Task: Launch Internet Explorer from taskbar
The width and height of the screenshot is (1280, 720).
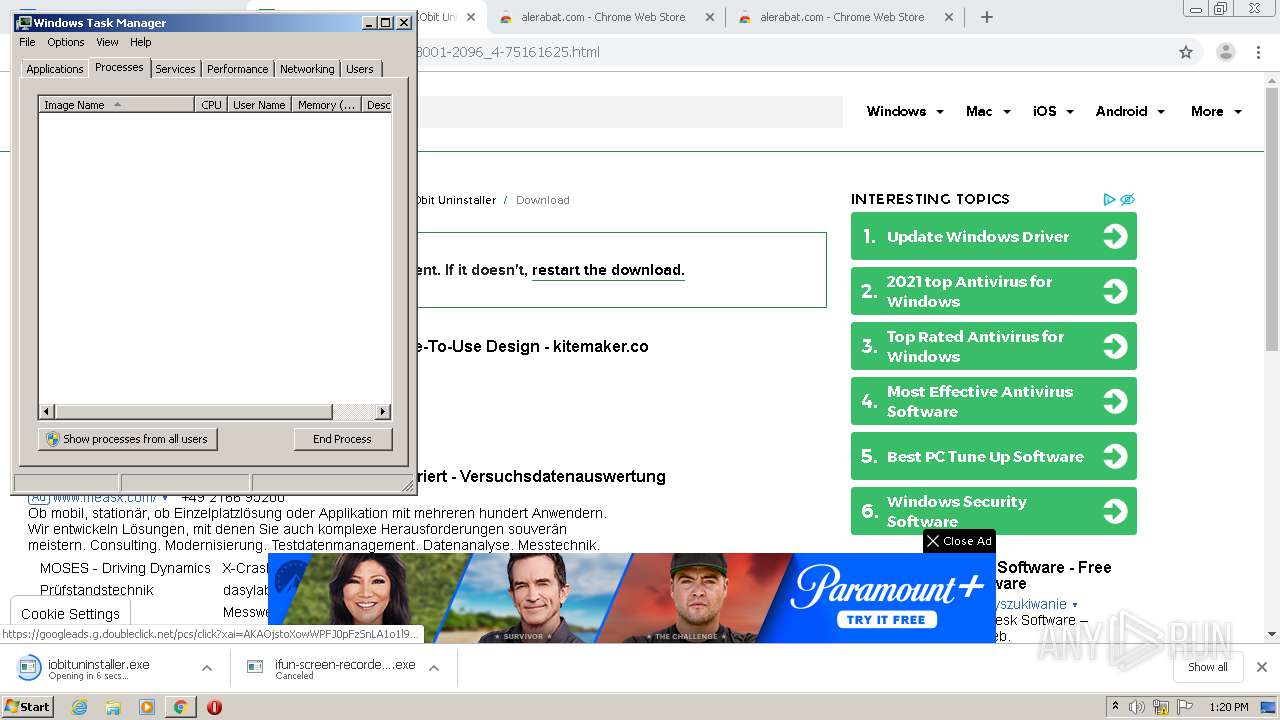Action: pyautogui.click(x=80, y=707)
